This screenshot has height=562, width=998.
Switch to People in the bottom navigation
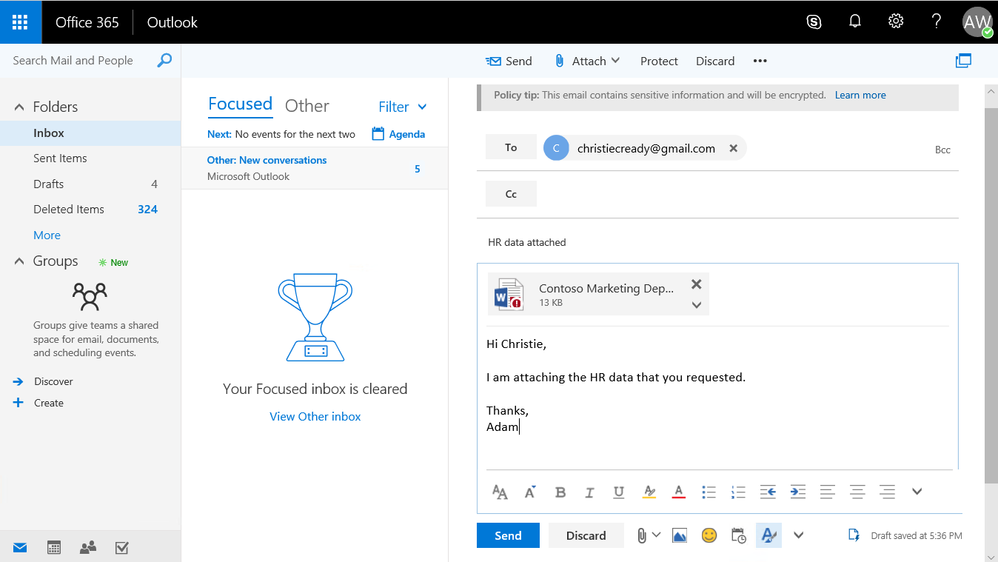point(88,547)
